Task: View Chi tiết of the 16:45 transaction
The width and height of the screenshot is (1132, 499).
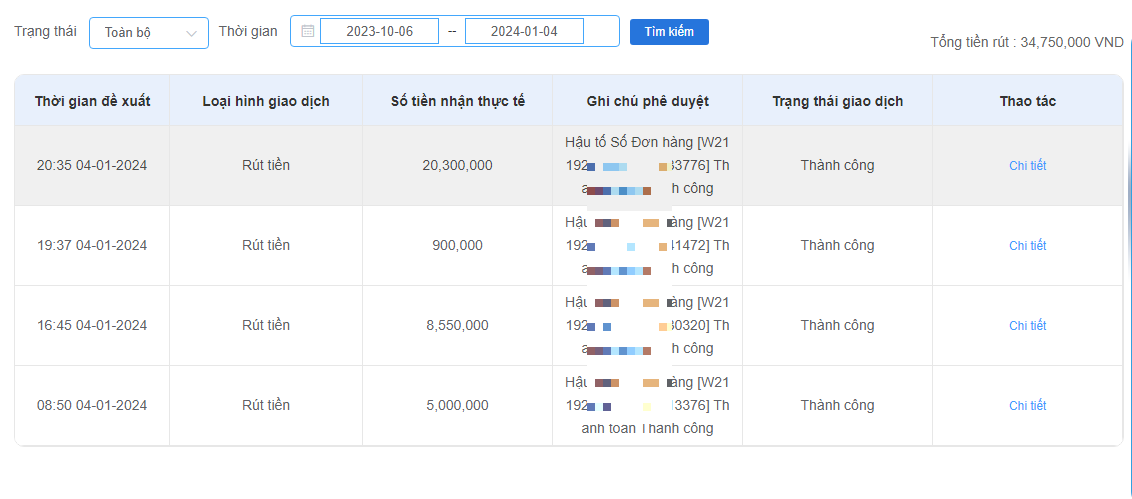Action: (1027, 326)
